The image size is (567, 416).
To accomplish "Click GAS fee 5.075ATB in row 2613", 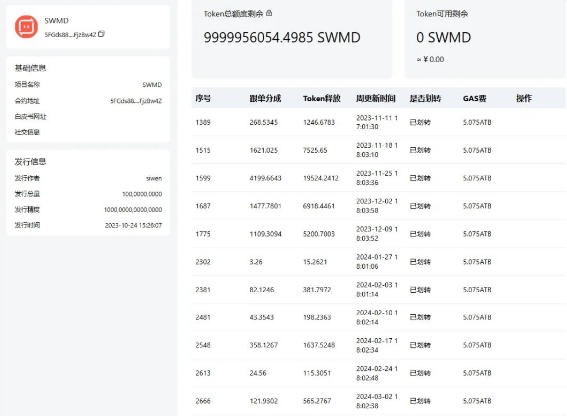I will tap(477, 373).
